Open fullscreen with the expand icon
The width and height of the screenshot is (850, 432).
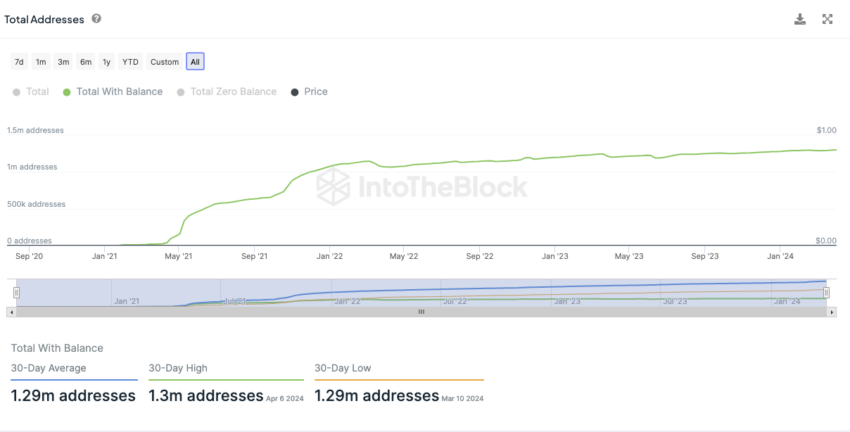(827, 20)
